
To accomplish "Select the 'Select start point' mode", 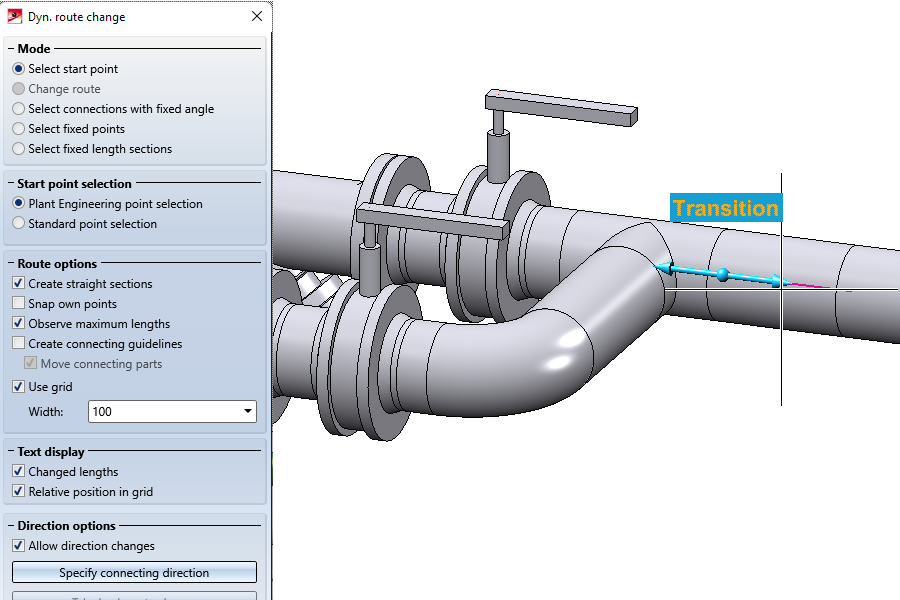I will [18, 69].
